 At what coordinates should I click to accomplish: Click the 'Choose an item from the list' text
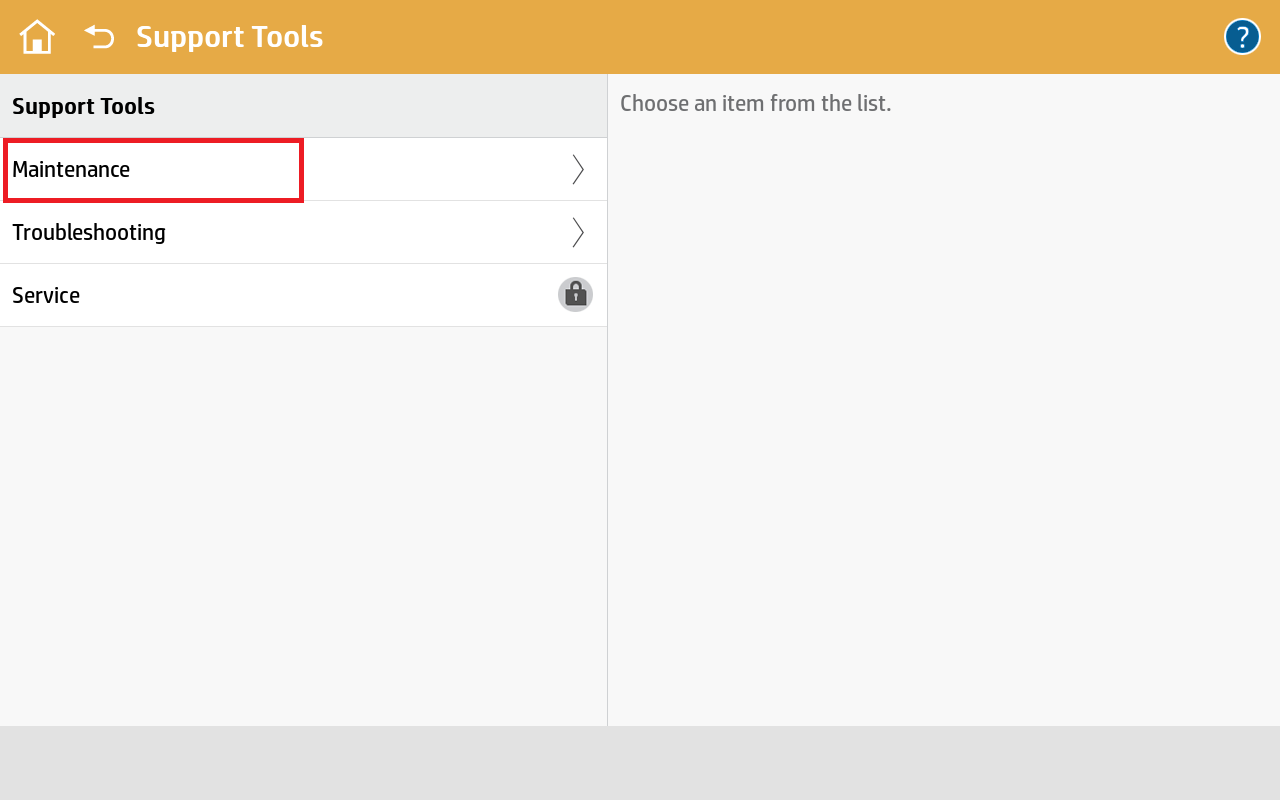pos(755,103)
